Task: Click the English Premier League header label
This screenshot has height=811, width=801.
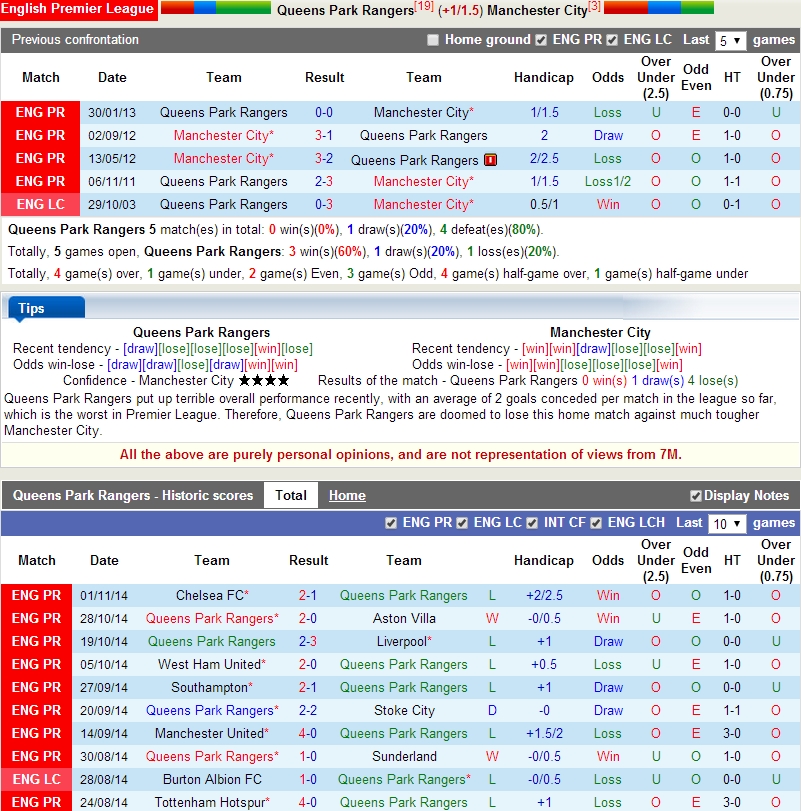Action: click(x=79, y=9)
